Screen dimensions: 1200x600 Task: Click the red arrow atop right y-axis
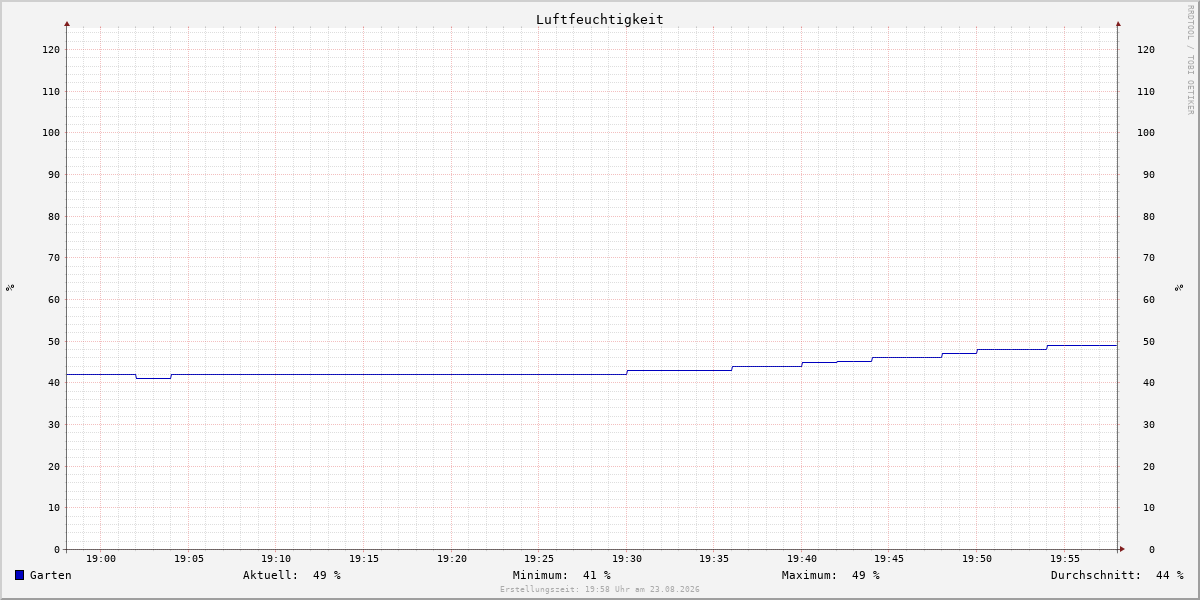click(1118, 23)
